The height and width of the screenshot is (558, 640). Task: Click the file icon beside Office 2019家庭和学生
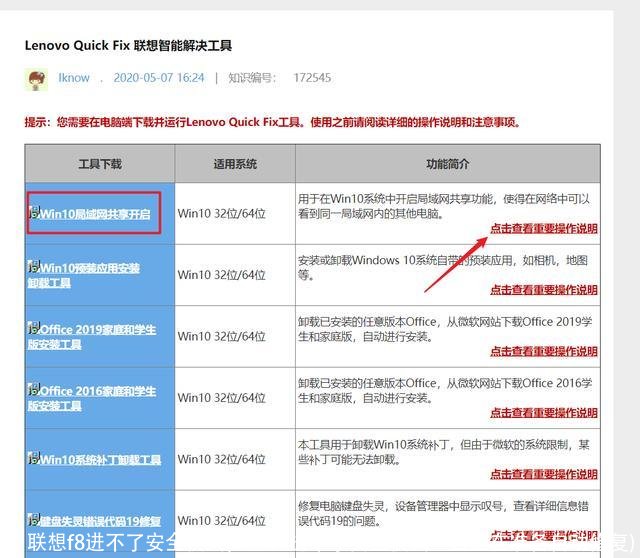click(34, 328)
